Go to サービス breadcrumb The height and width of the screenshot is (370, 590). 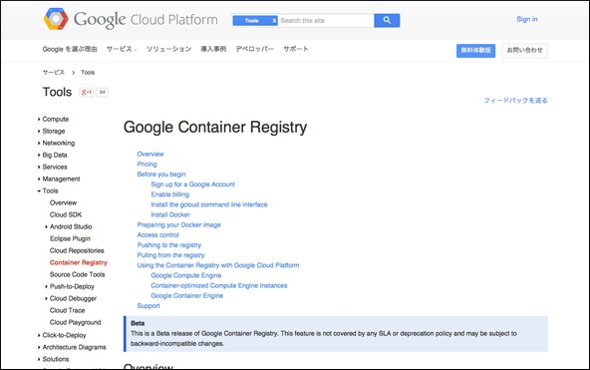tap(53, 72)
